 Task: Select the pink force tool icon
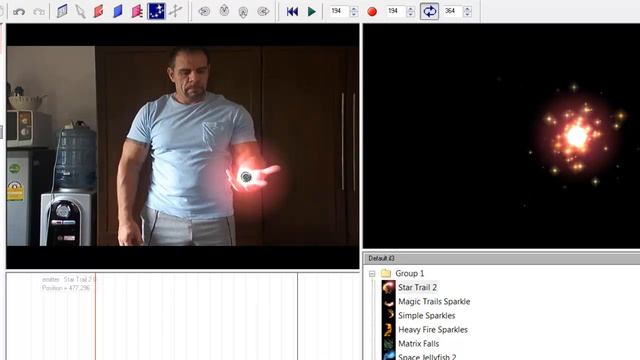coord(137,11)
